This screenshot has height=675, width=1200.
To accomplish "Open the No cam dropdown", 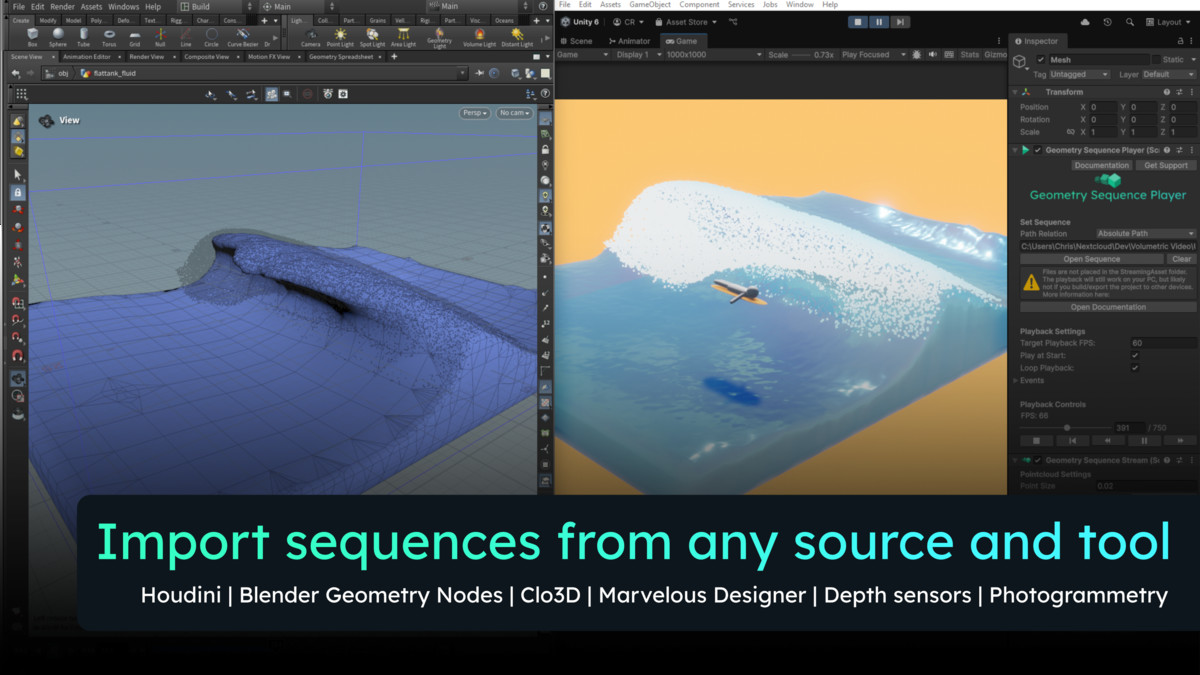I will [513, 113].
